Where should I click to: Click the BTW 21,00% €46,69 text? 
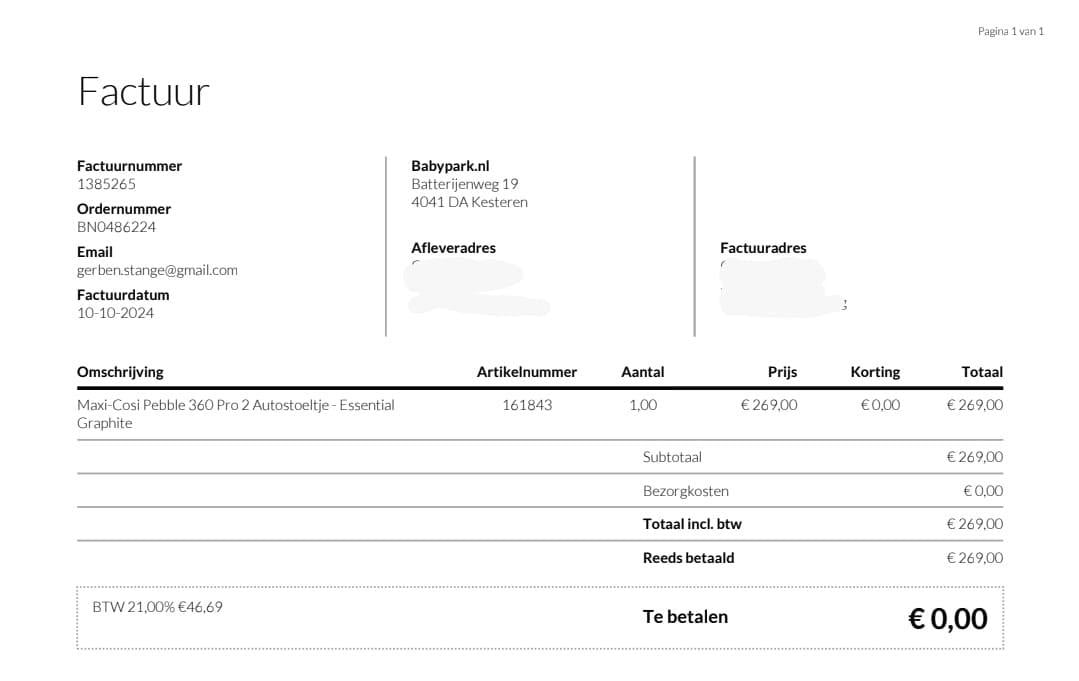[x=158, y=607]
